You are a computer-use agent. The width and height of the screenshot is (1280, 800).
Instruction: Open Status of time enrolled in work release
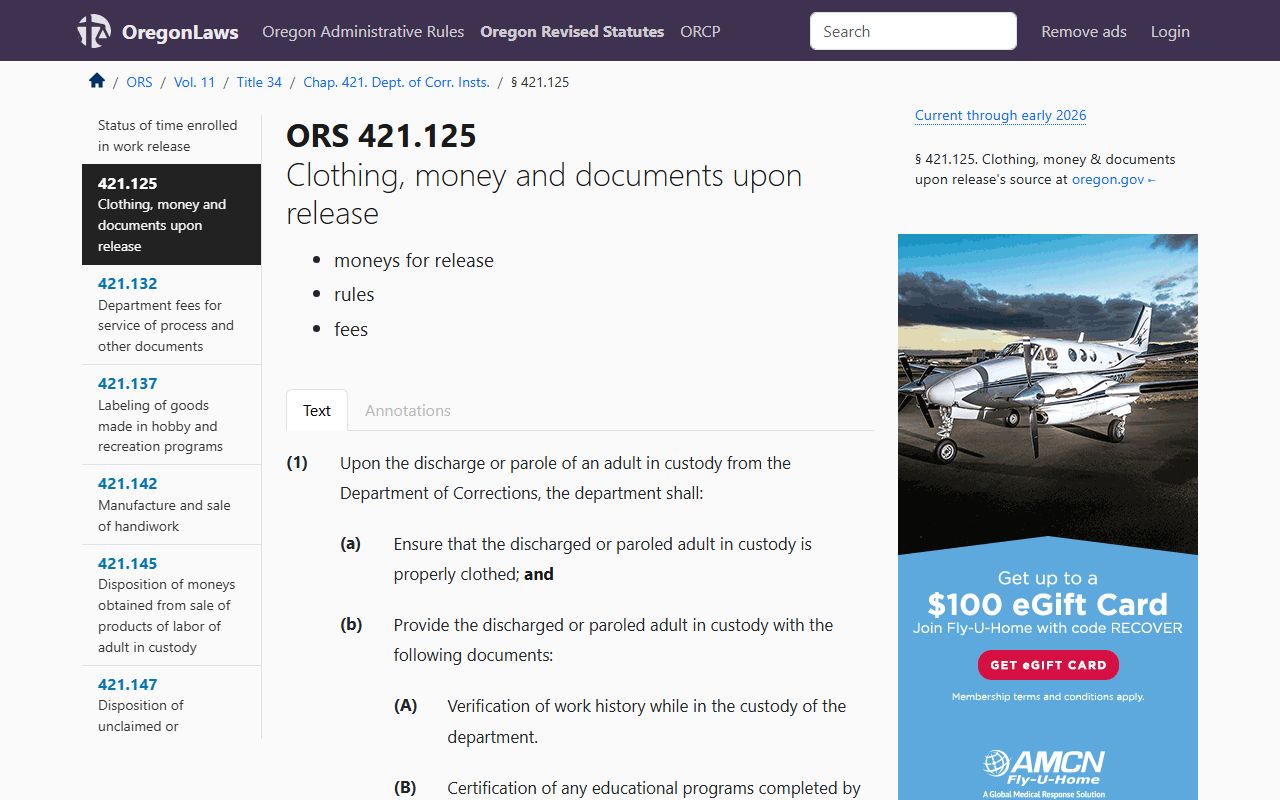pyautogui.click(x=171, y=136)
